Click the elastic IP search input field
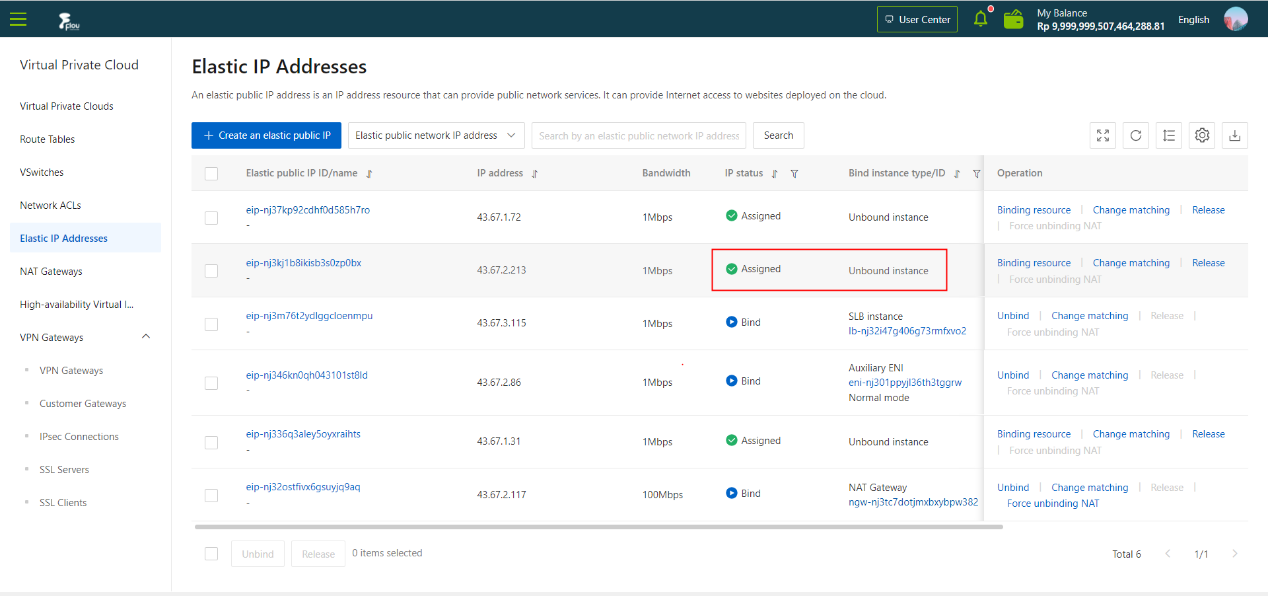 point(639,136)
